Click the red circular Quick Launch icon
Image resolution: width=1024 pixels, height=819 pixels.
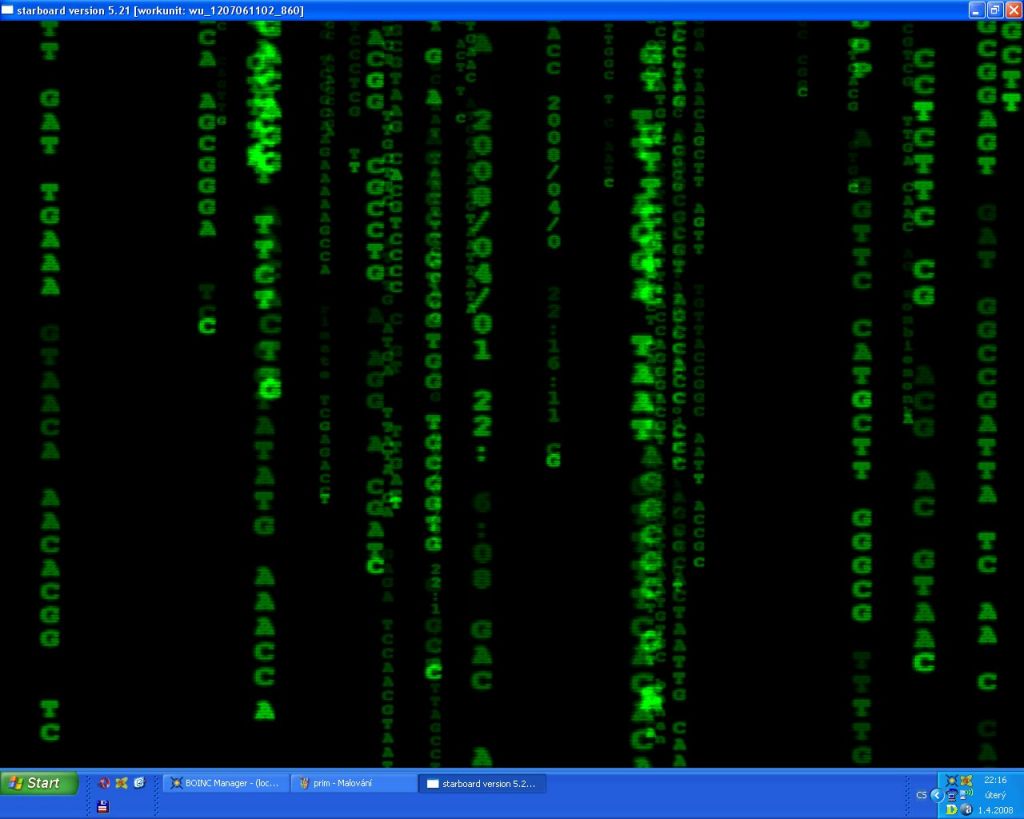click(104, 783)
